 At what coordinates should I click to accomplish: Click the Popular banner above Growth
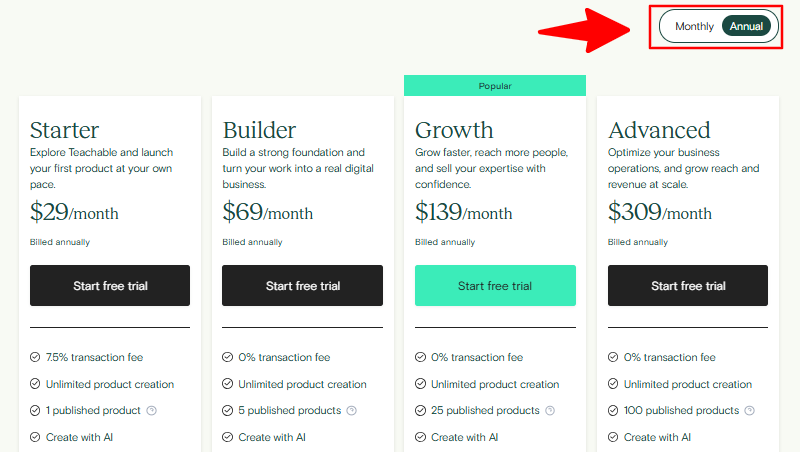(495, 86)
